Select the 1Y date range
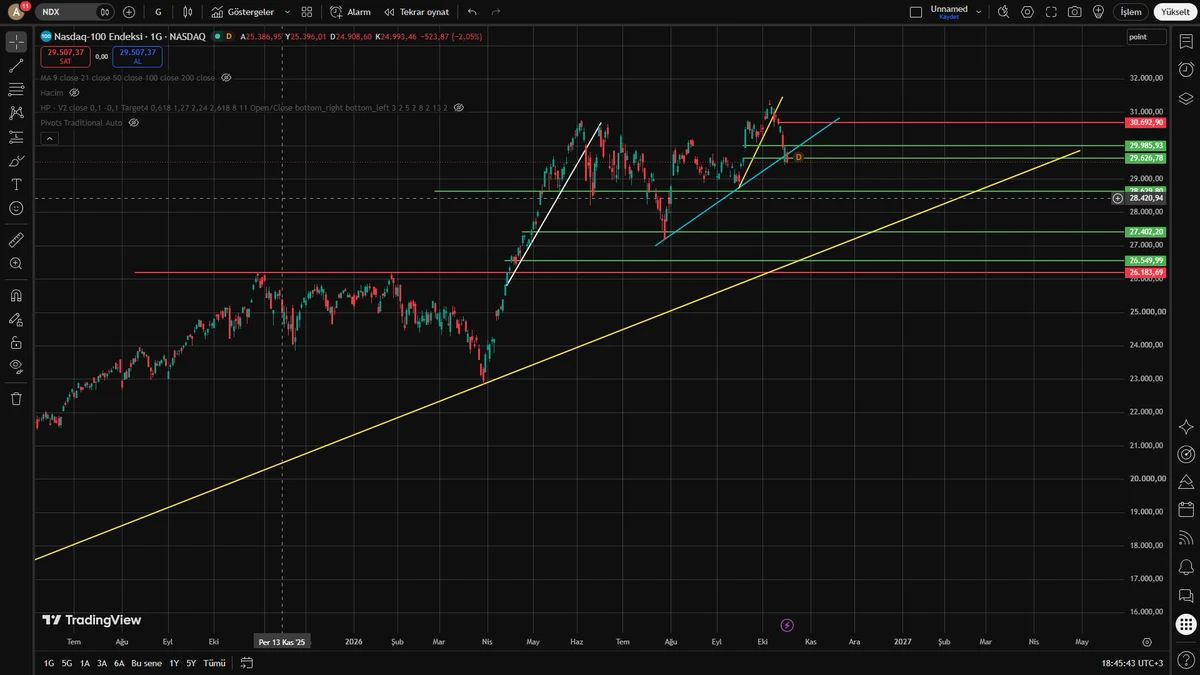This screenshot has height=675, width=1200. coord(174,663)
